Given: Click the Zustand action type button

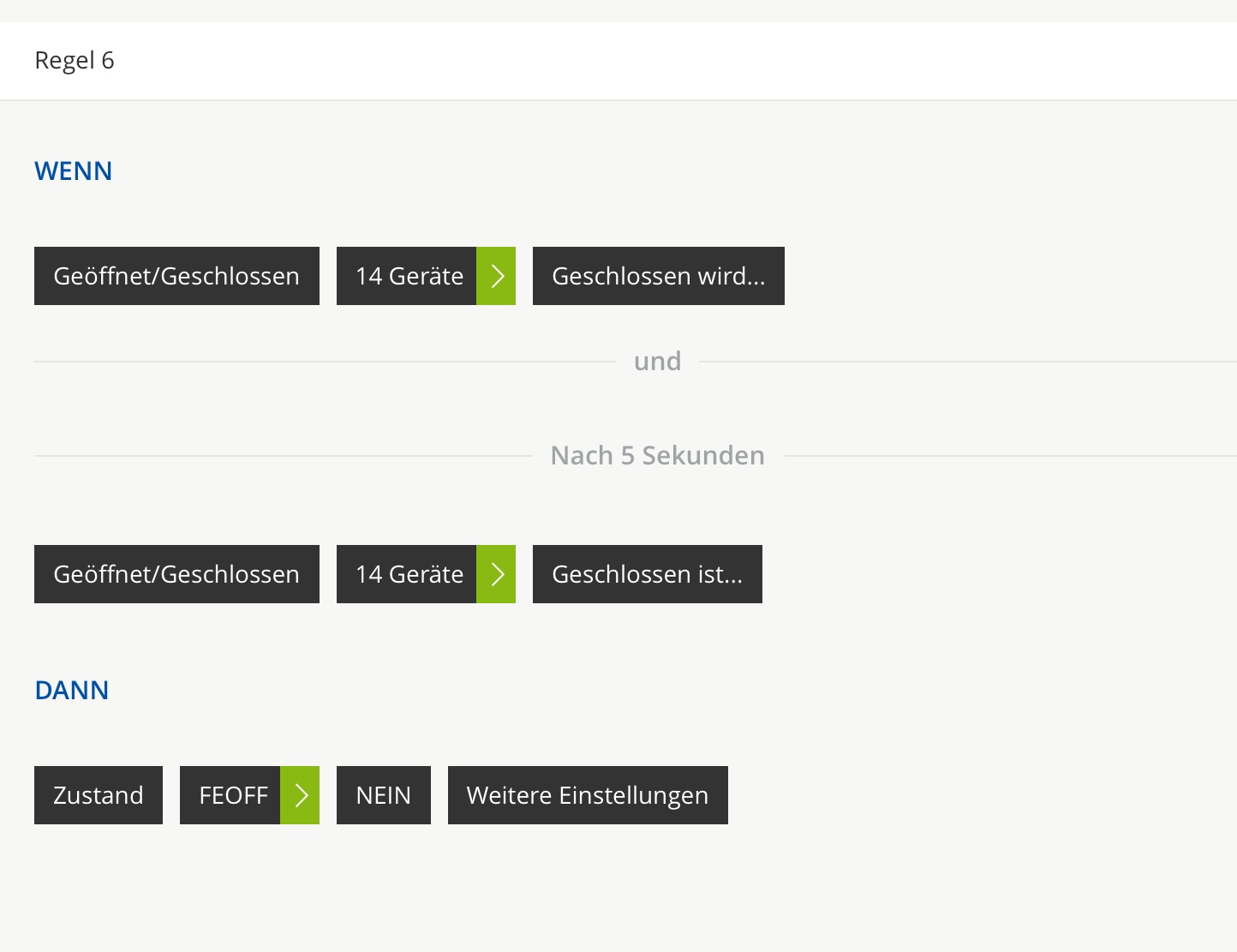Looking at the screenshot, I should [99, 795].
